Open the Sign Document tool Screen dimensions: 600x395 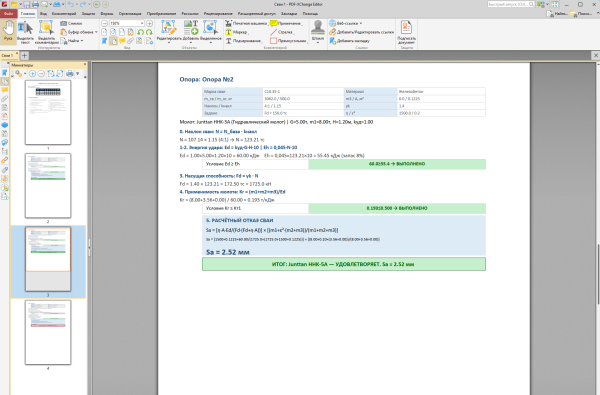[x=406, y=32]
